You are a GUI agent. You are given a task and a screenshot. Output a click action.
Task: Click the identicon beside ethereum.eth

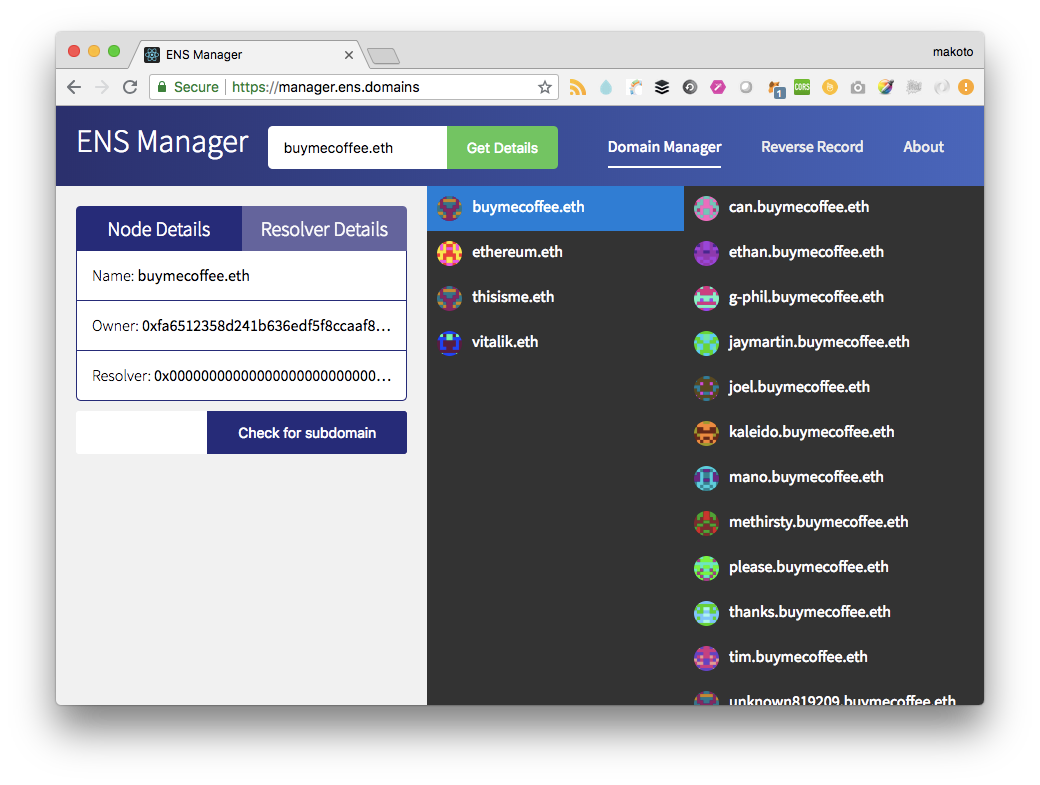tap(450, 253)
